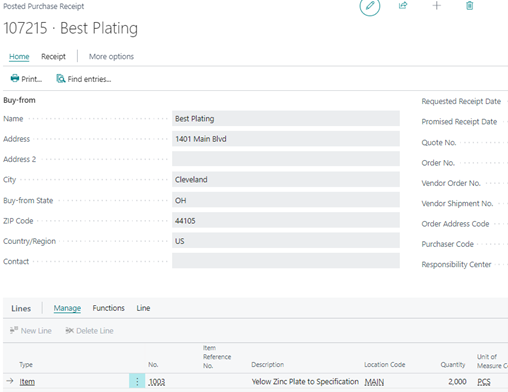
Task: Click the Item Reference No. column header
Action: [217, 357]
